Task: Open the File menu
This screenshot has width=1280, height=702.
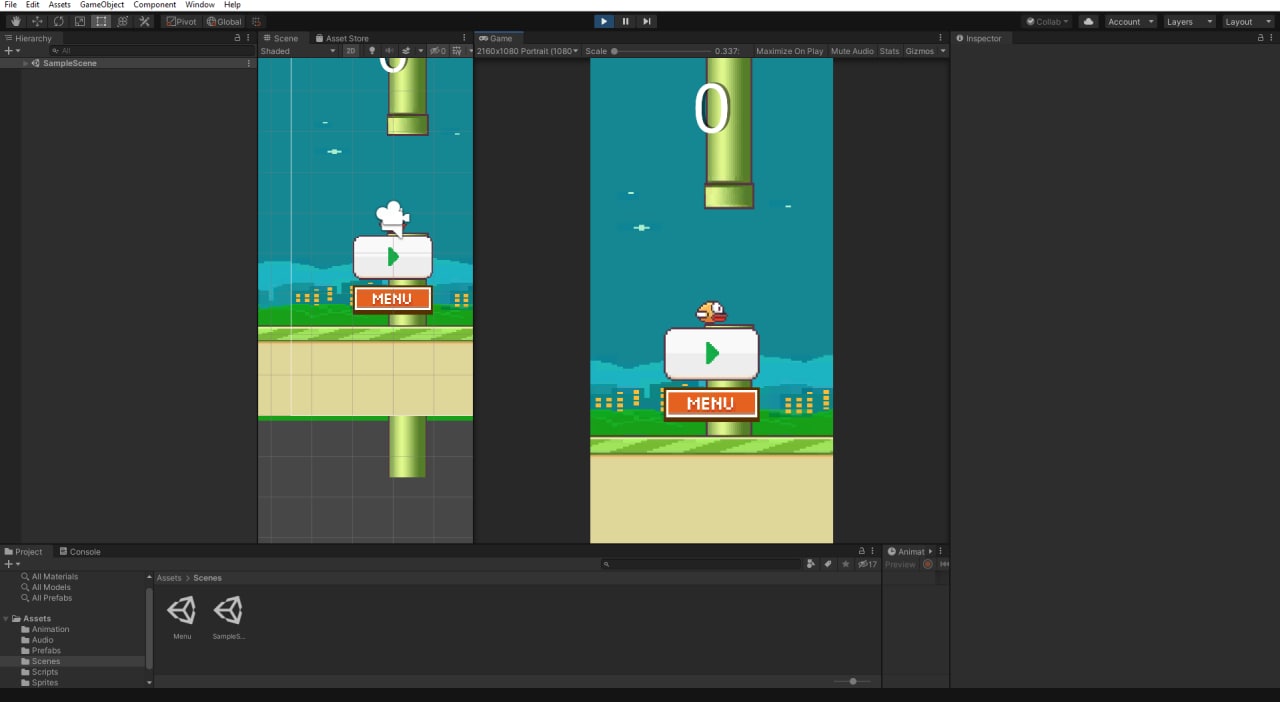Action: coord(11,5)
